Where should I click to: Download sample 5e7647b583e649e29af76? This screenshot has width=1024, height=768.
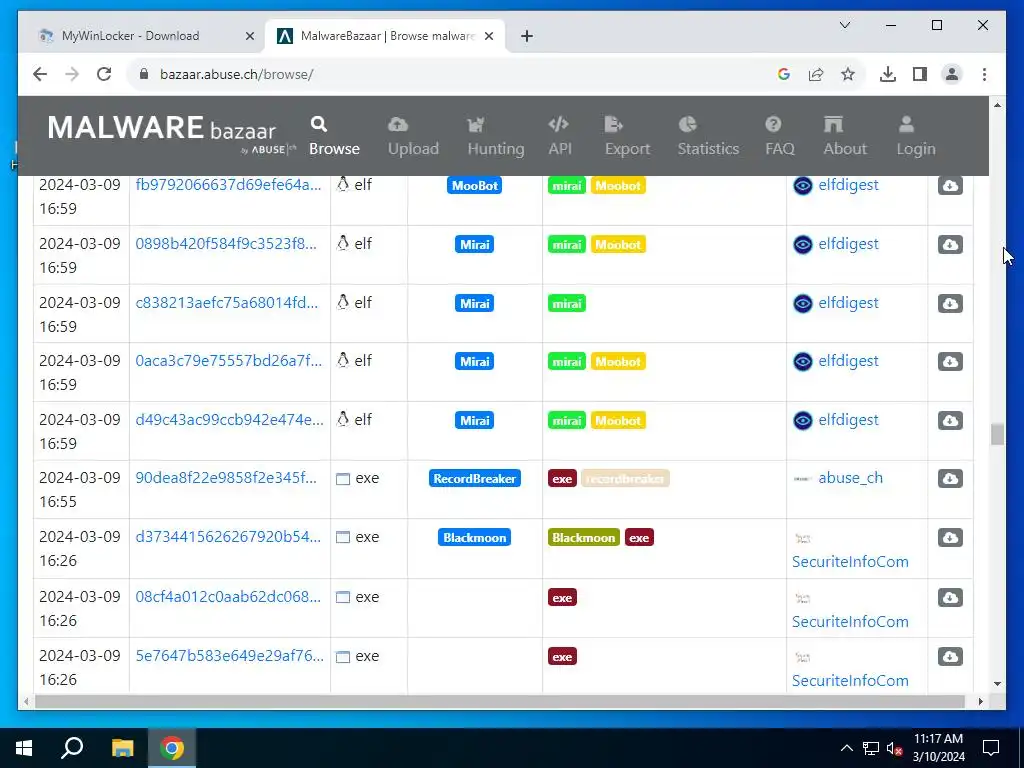click(x=950, y=656)
